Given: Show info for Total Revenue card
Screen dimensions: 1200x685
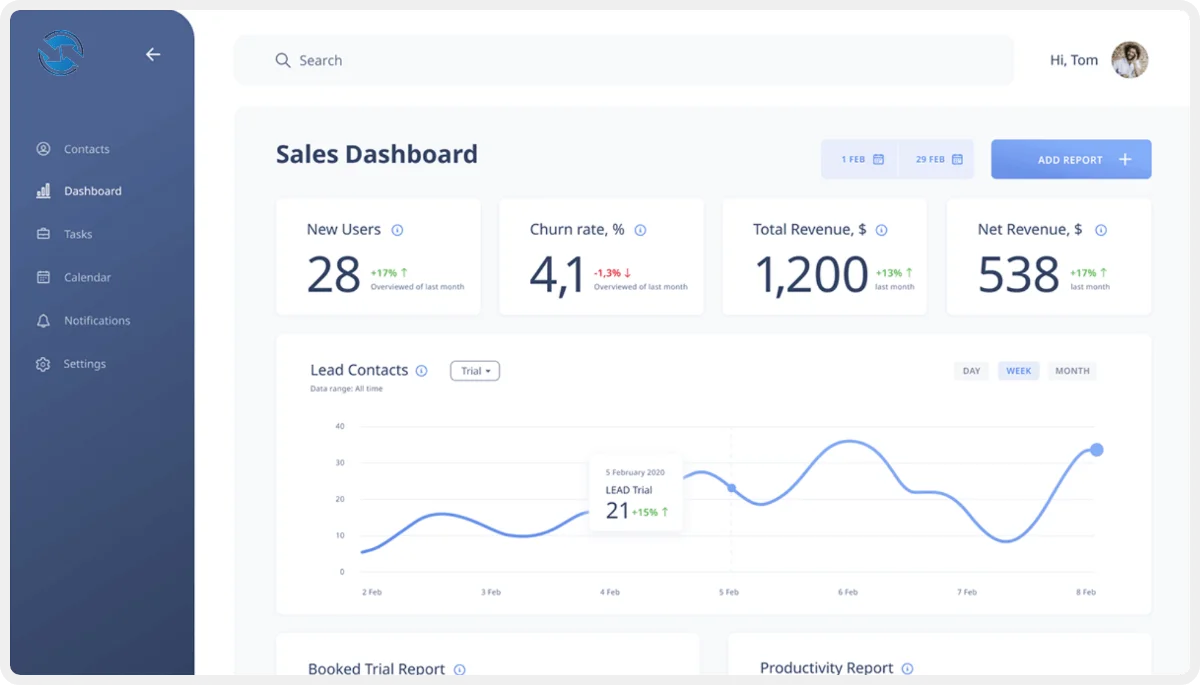Looking at the screenshot, I should 881,230.
